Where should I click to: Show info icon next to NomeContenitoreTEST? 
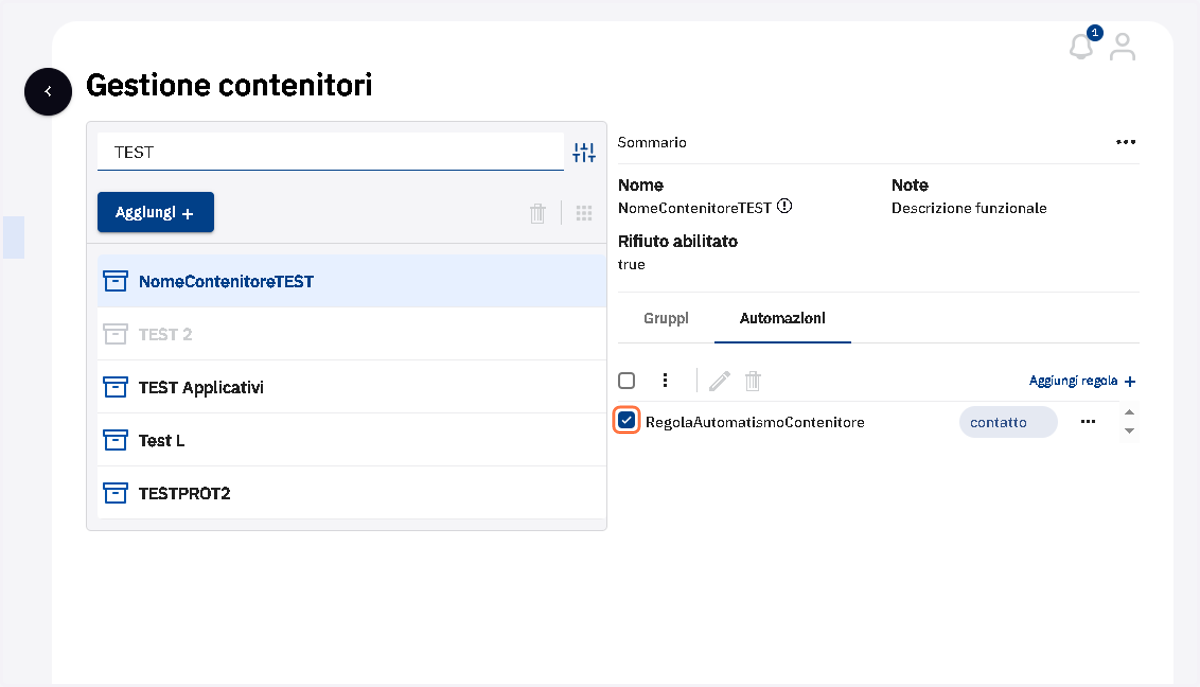(784, 207)
